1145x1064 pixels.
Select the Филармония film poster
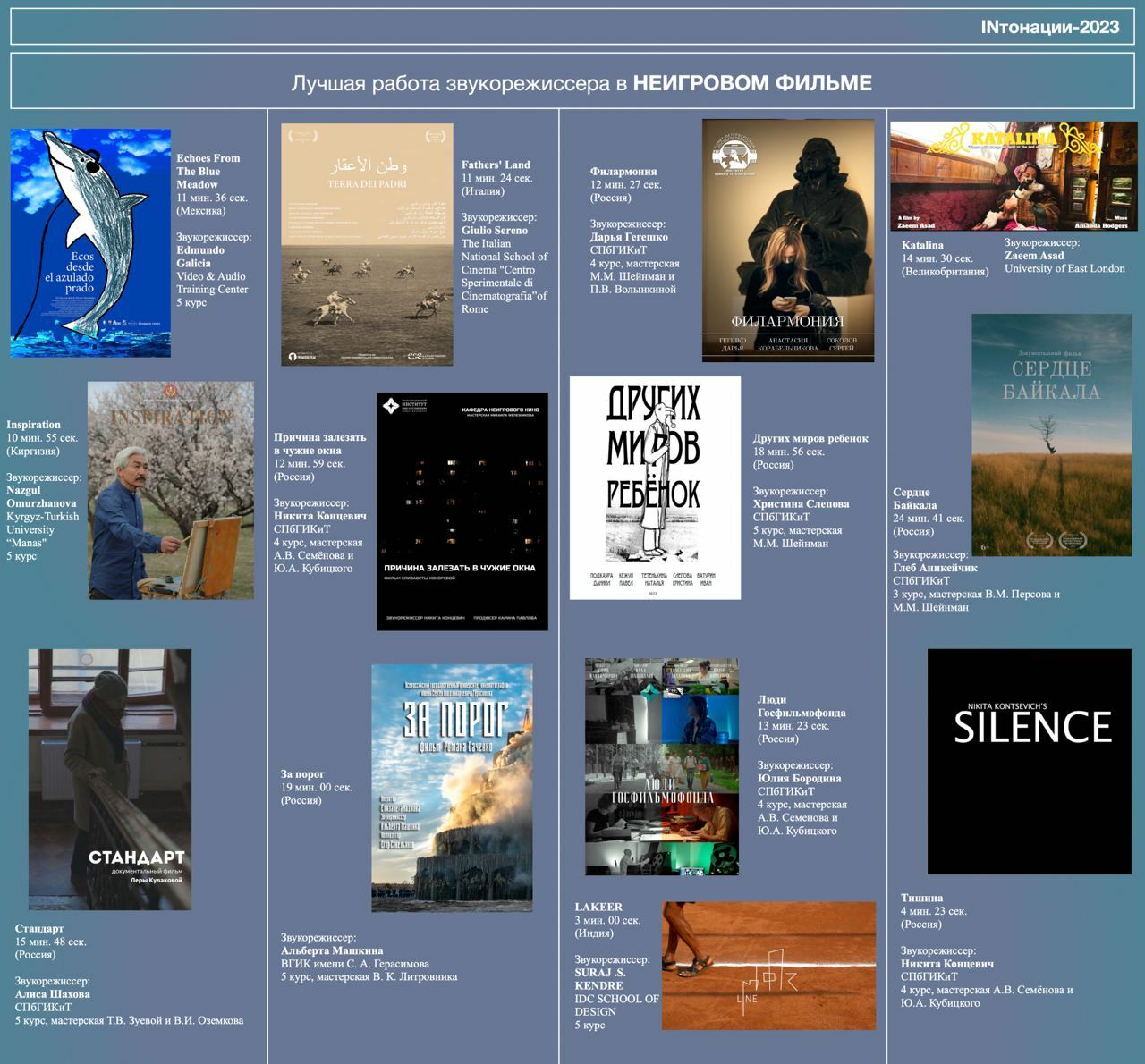pos(788,240)
